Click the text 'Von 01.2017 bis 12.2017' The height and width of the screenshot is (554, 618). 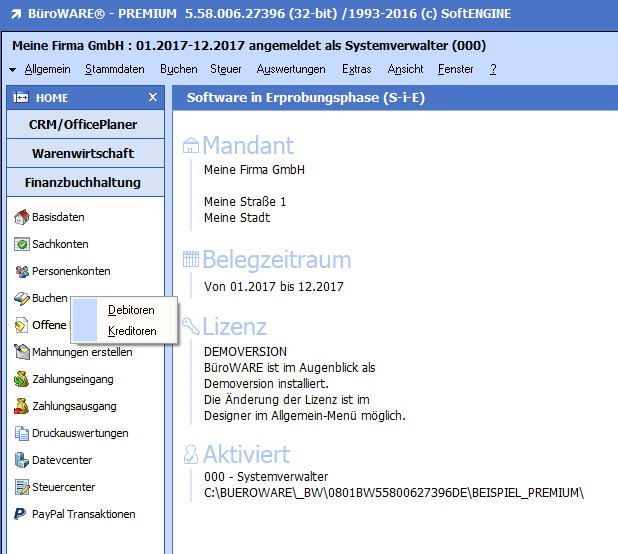click(x=274, y=286)
